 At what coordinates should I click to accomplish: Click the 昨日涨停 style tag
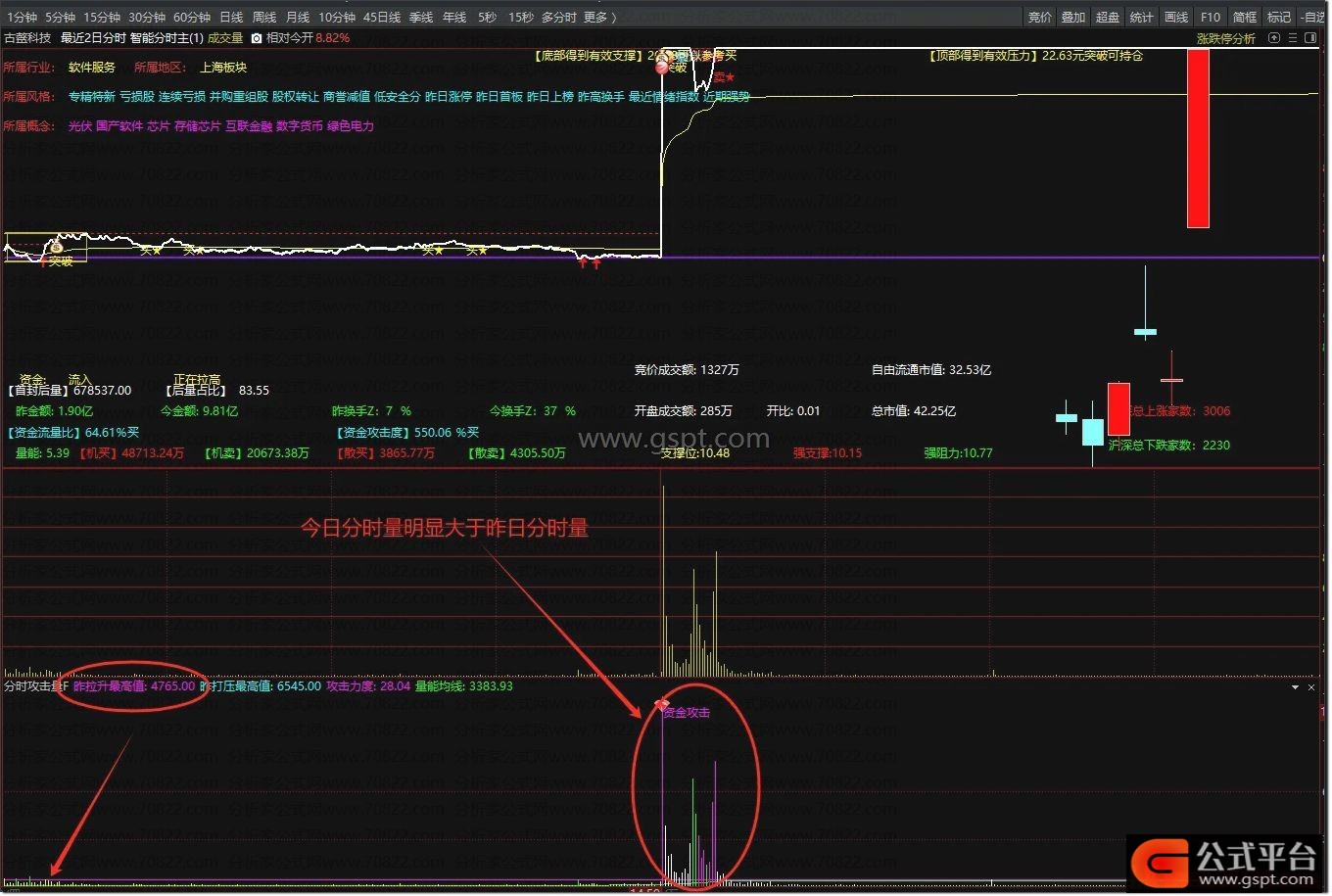coord(449,97)
